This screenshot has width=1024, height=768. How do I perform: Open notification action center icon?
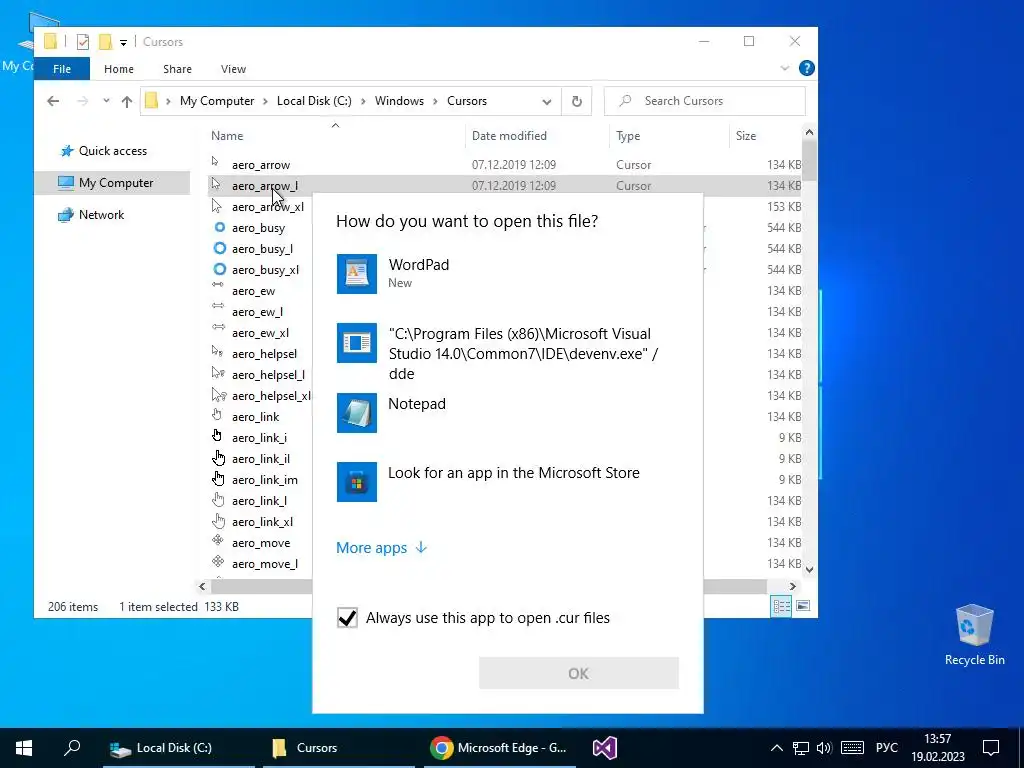point(991,748)
